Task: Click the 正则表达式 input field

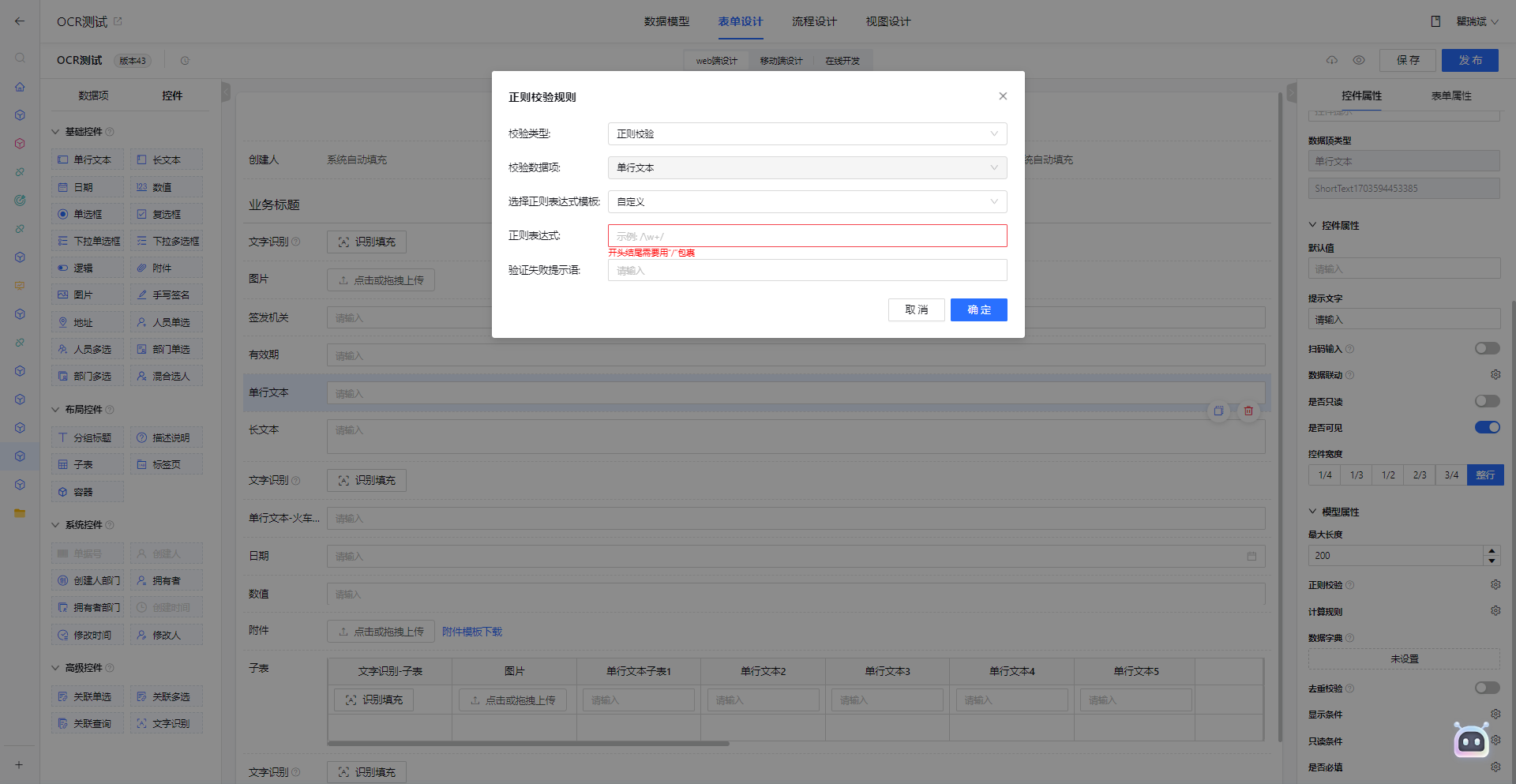Action: [x=807, y=236]
